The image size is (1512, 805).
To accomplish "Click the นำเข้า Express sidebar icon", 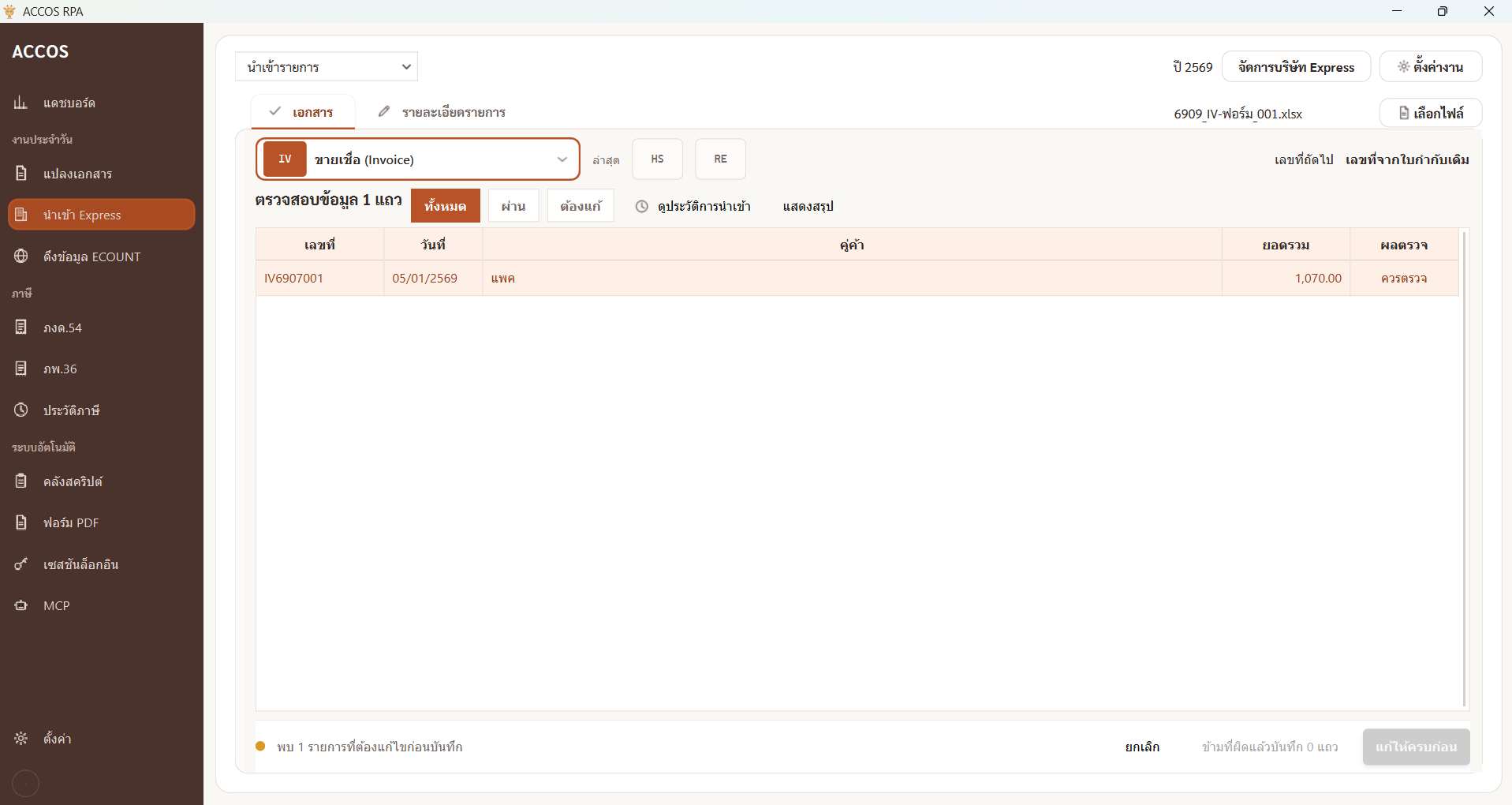I will tap(21, 215).
